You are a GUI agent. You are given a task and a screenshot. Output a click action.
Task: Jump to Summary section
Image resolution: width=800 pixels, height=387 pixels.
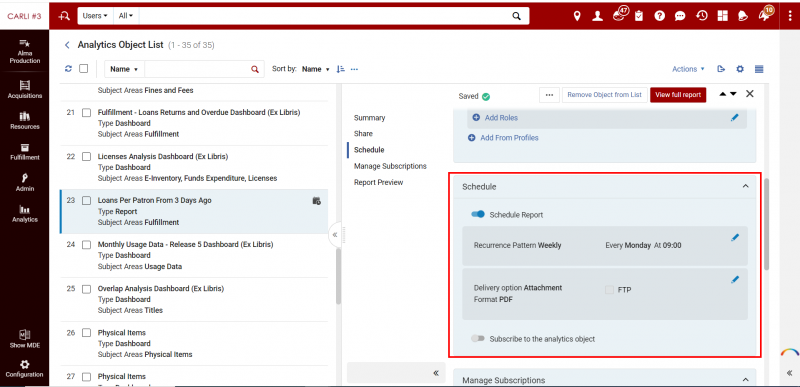click(x=369, y=118)
